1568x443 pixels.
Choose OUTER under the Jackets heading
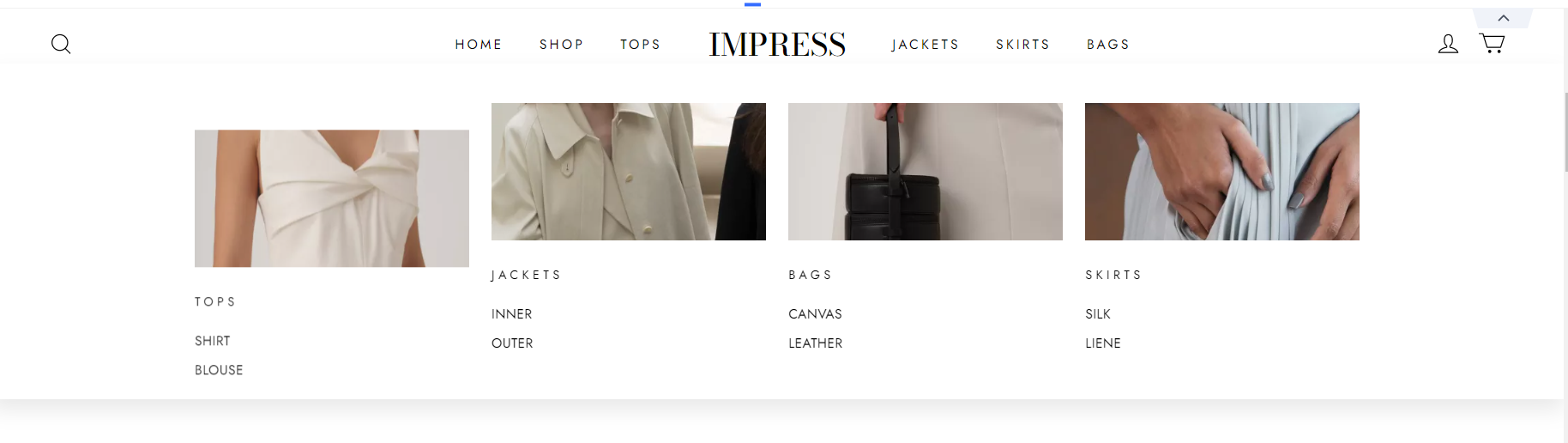click(512, 343)
